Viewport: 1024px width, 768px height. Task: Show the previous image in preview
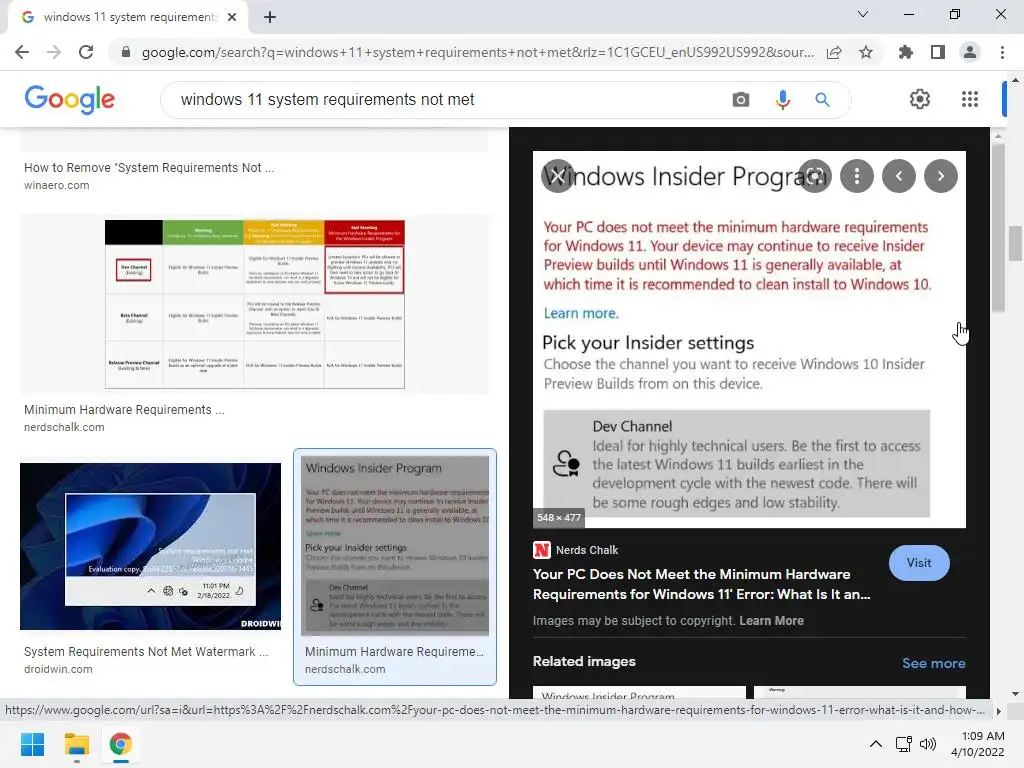899,176
